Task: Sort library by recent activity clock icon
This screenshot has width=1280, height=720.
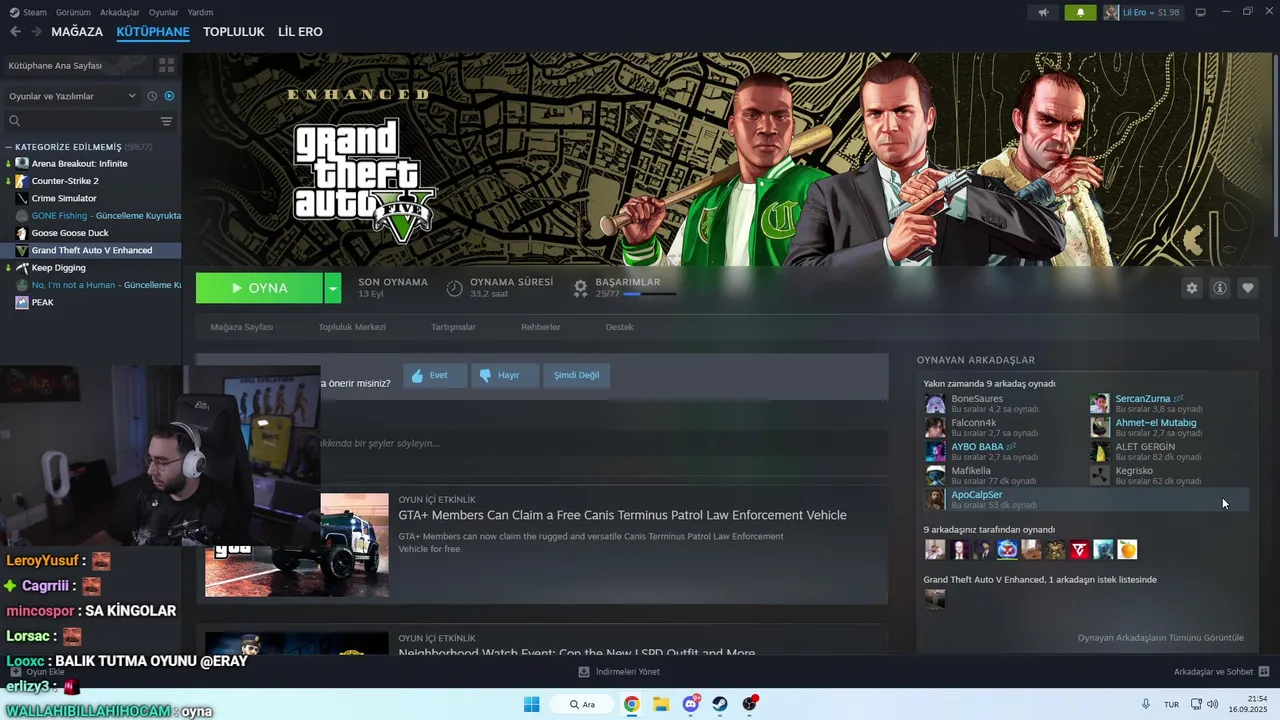Action: click(152, 96)
